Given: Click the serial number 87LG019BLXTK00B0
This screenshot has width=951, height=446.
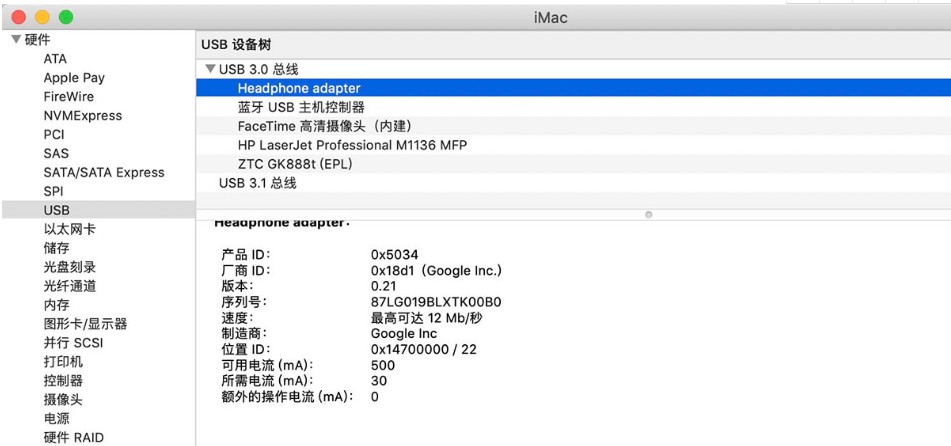Looking at the screenshot, I should pos(436,302).
